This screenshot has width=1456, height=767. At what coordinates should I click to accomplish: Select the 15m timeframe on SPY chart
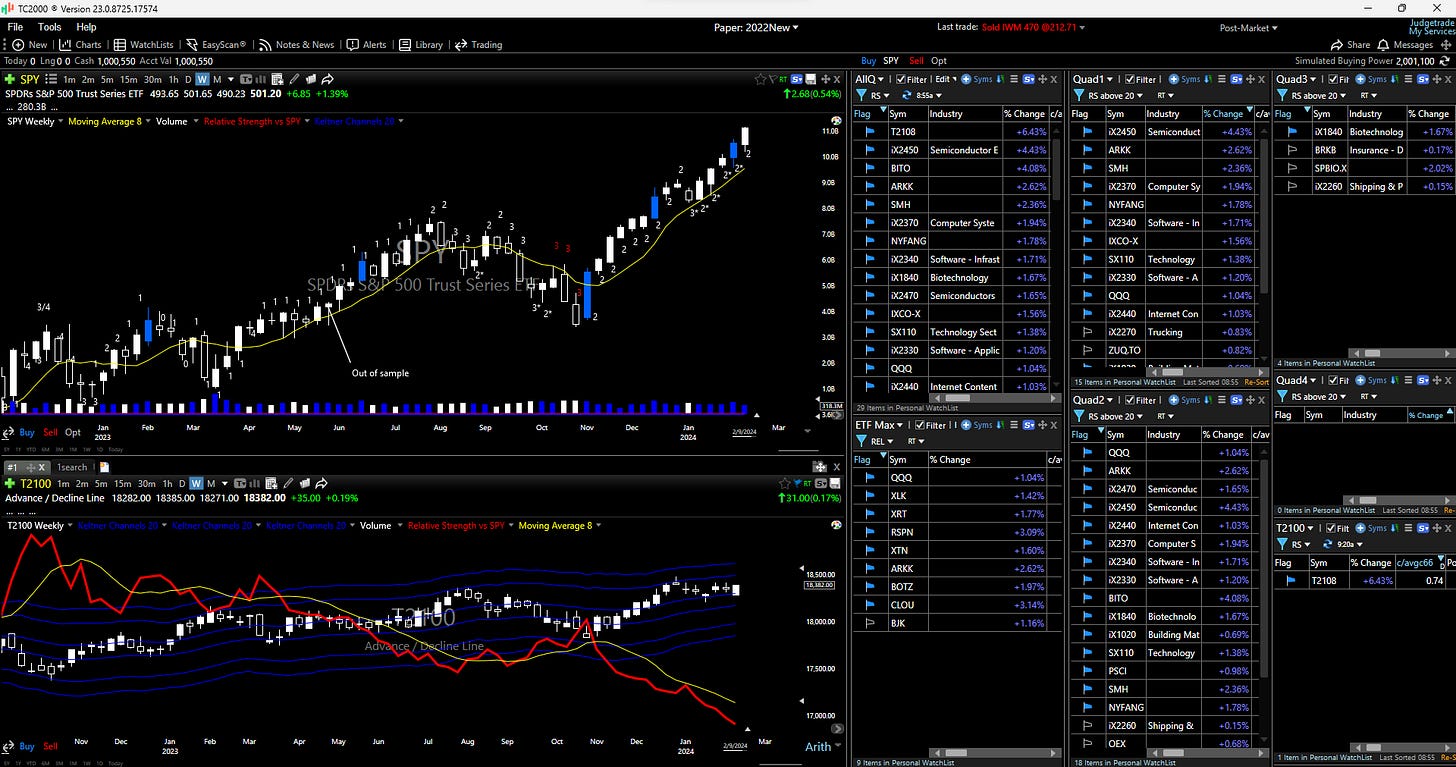coord(128,79)
